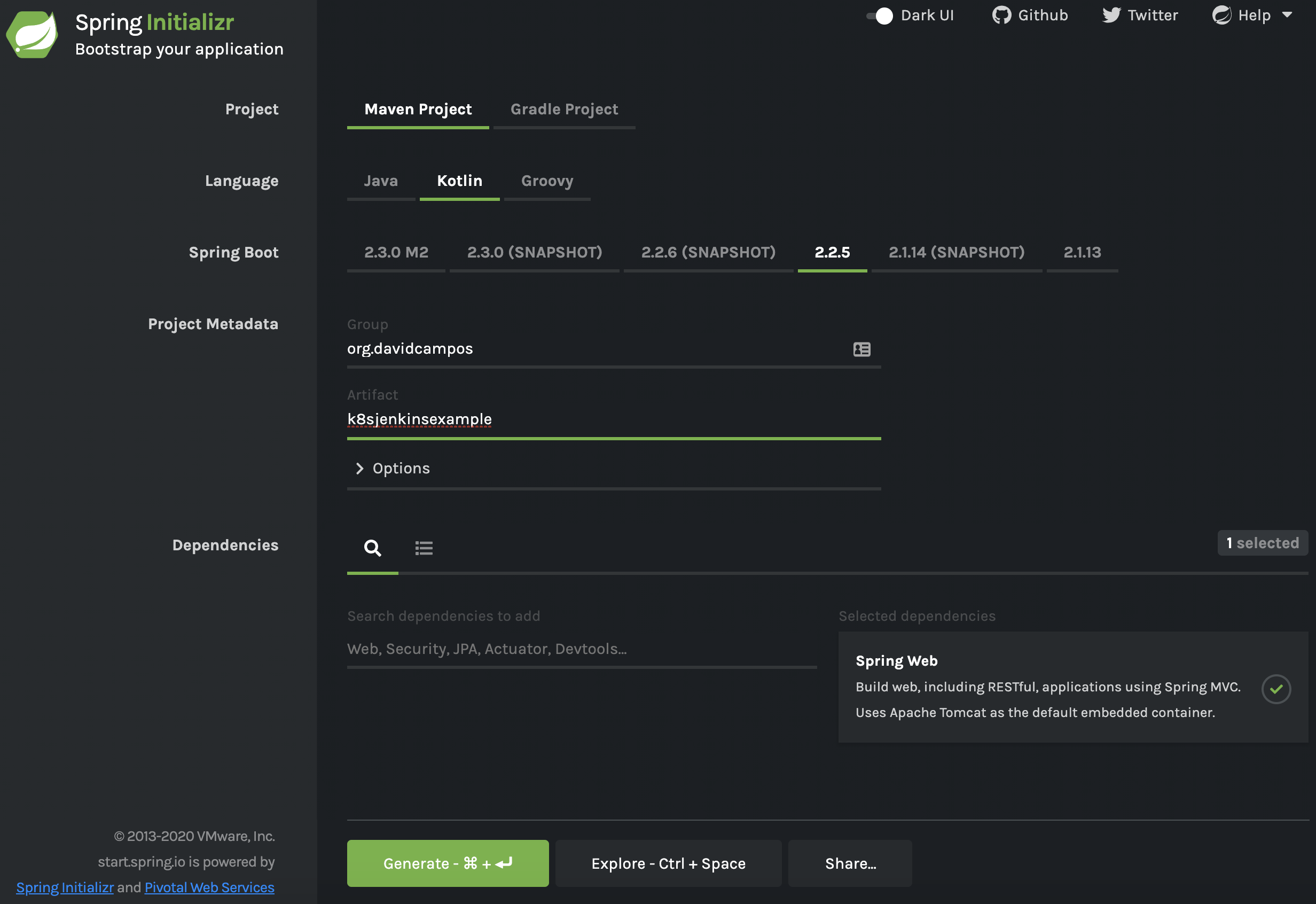The width and height of the screenshot is (1316, 904).
Task: Click the list view icon for dependencies
Action: coord(424,546)
